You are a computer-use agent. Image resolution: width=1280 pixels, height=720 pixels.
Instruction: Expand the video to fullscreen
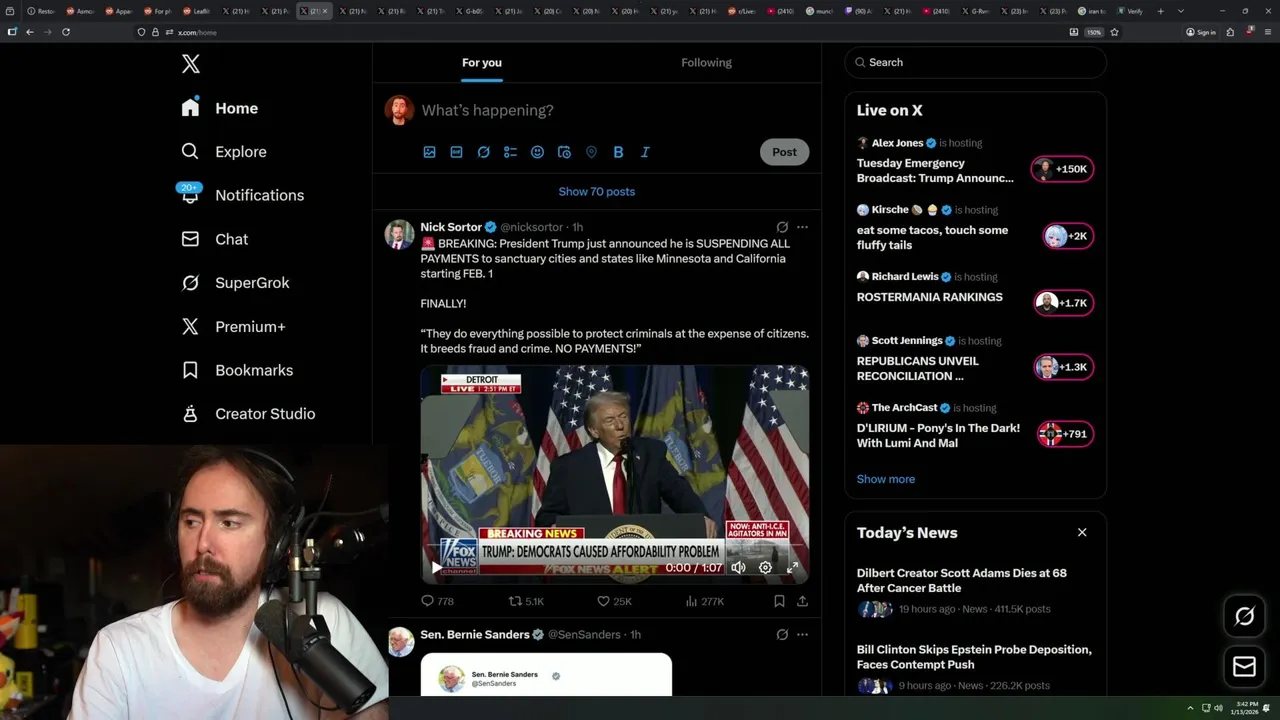[x=792, y=567]
